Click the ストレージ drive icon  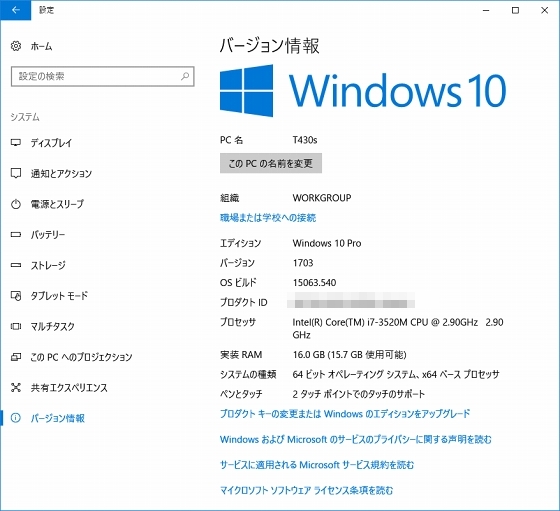click(16, 265)
